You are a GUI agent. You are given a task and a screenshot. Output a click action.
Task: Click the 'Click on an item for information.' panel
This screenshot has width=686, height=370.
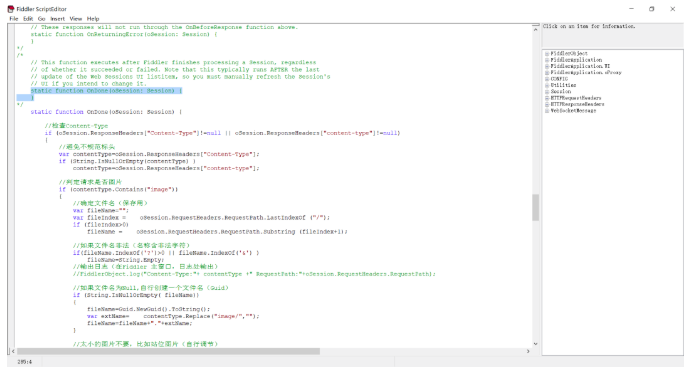pyautogui.click(x=612, y=35)
